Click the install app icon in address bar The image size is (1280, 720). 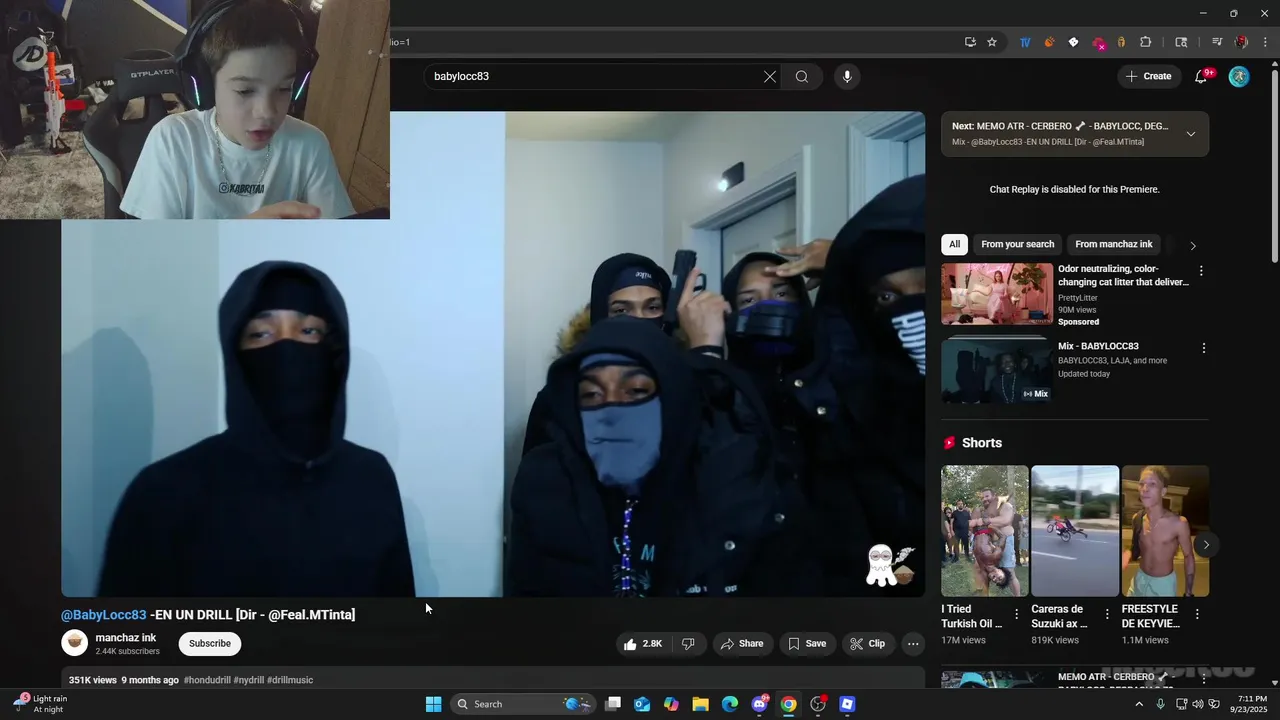coord(970,42)
